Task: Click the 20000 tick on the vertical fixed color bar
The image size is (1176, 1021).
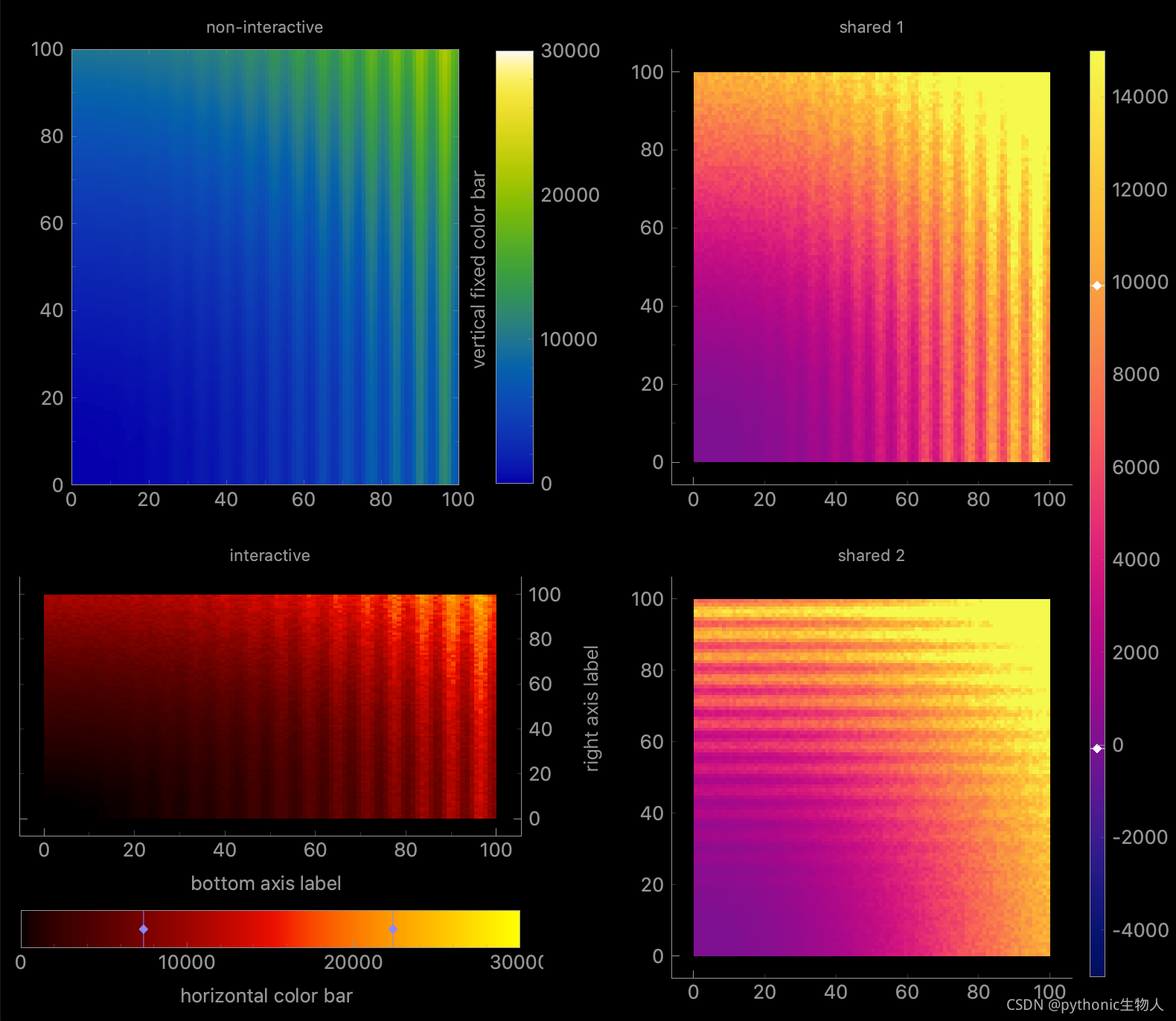Action: [x=570, y=195]
